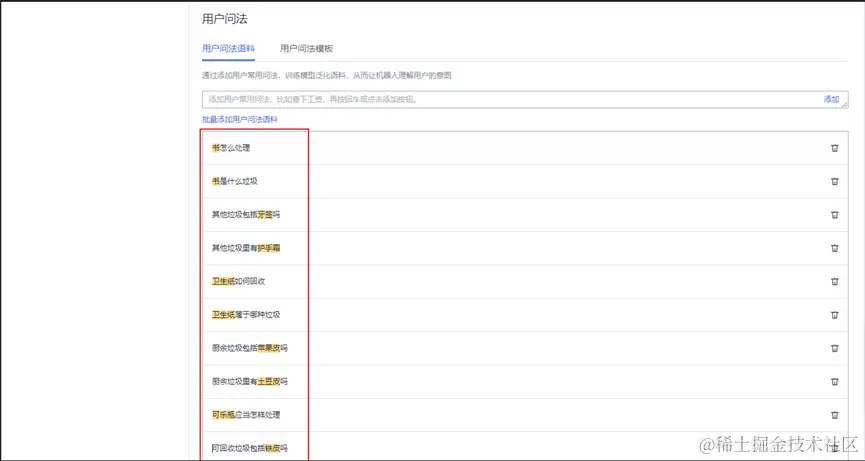Click the trash icon for 厨余垃圾里有土豆皮吗
The image size is (865, 461).
[835, 382]
